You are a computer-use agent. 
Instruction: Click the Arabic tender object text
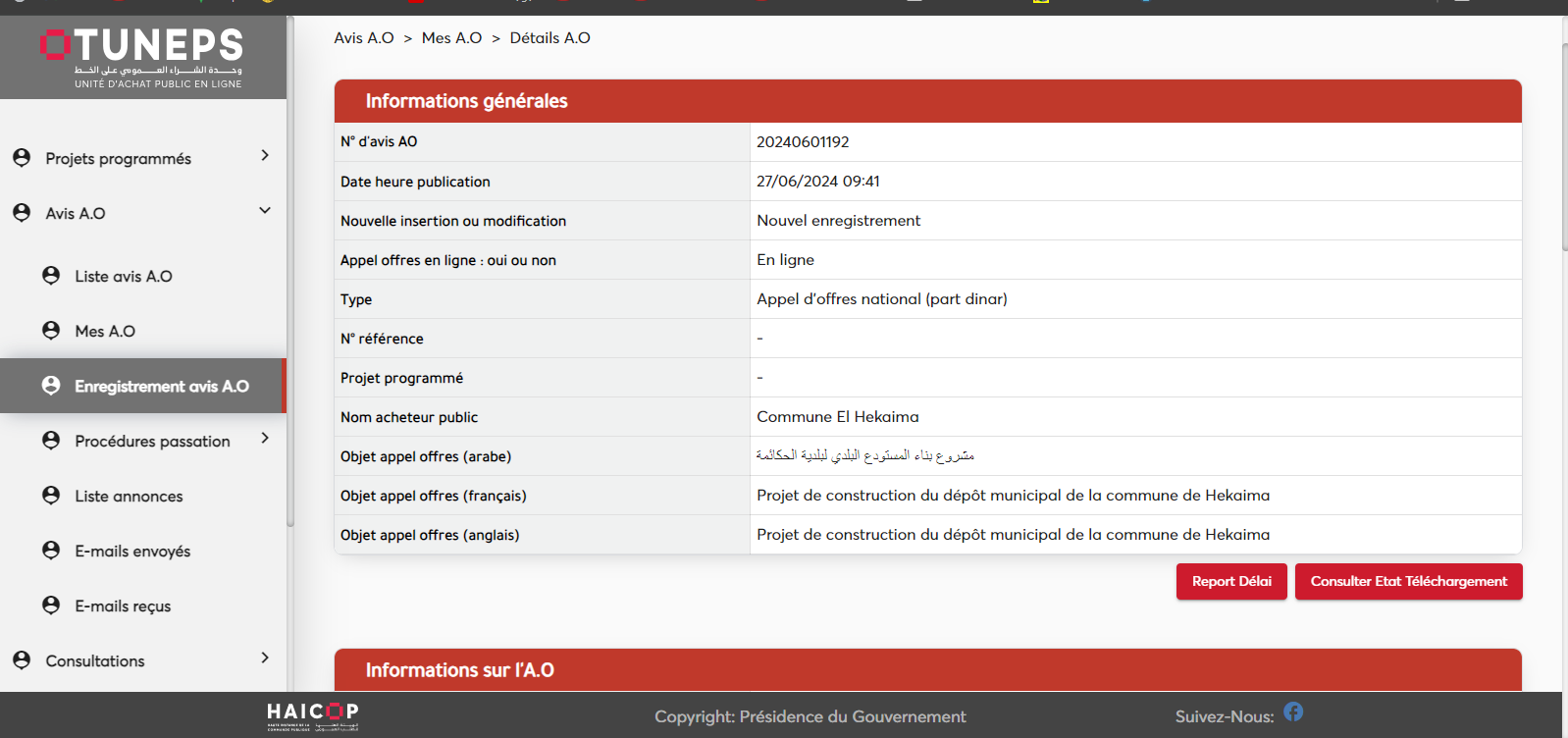click(x=865, y=455)
